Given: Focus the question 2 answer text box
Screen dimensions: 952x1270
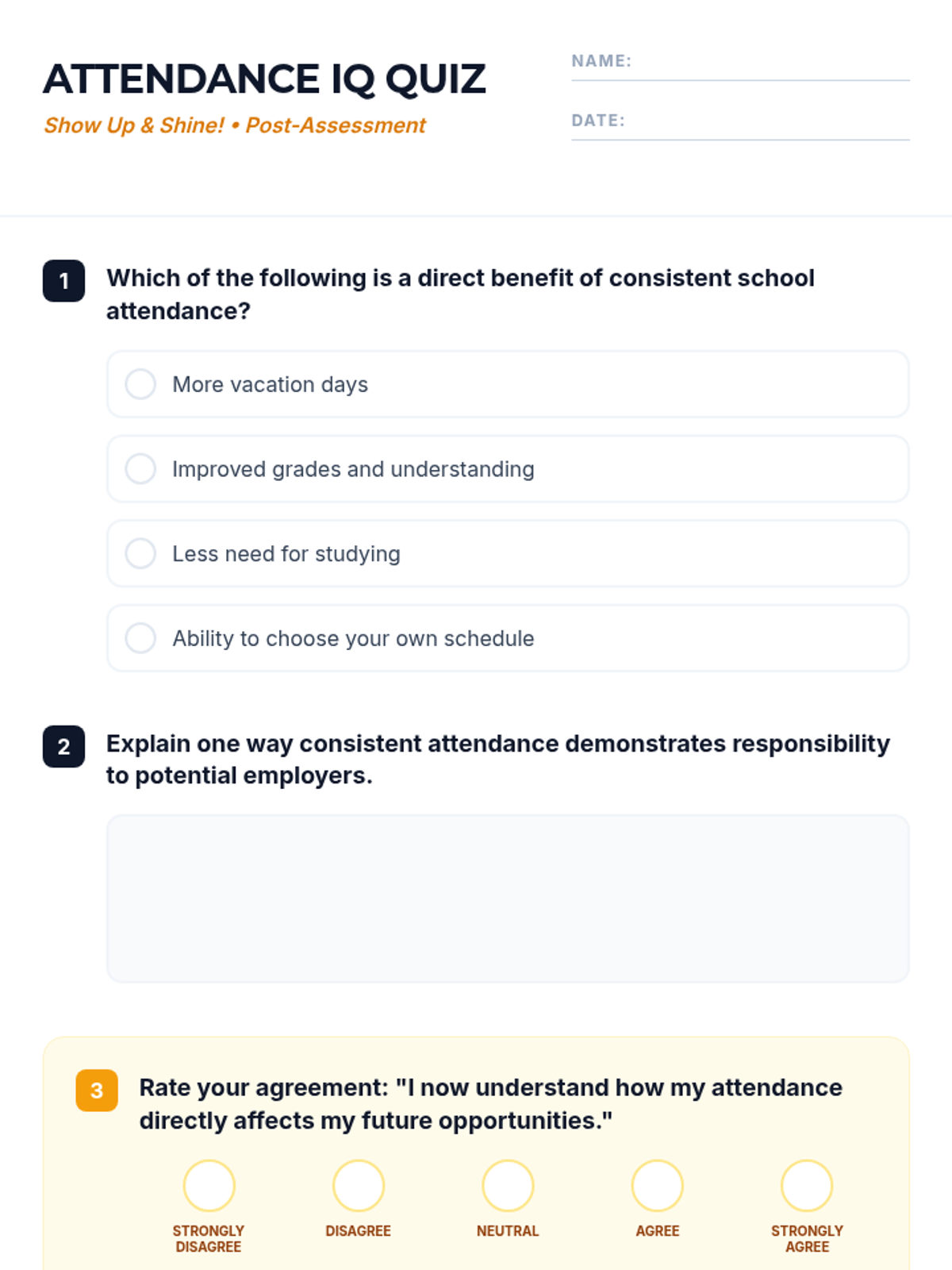Looking at the screenshot, I should 508,899.
